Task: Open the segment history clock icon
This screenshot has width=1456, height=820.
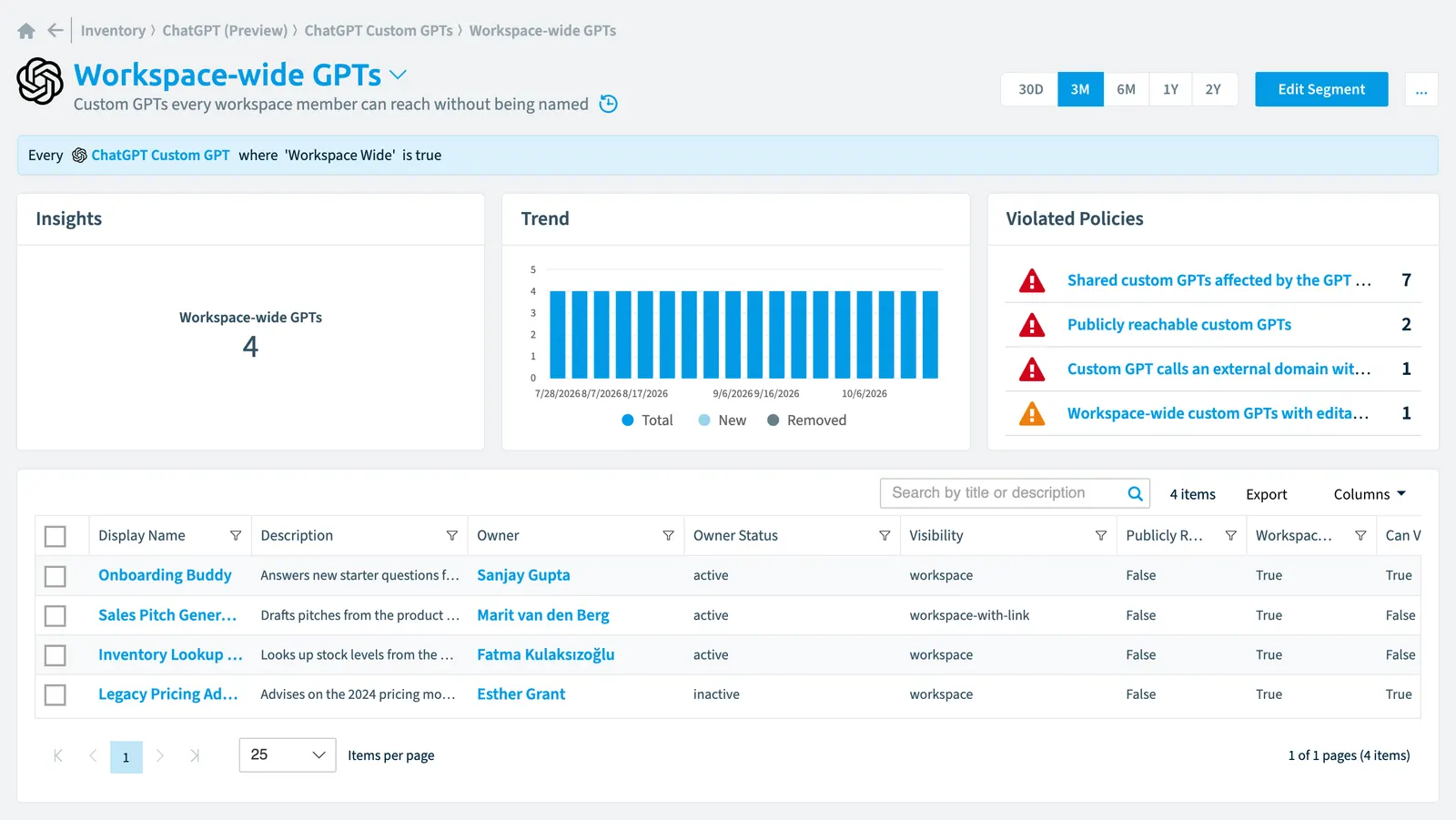Action: point(609,104)
